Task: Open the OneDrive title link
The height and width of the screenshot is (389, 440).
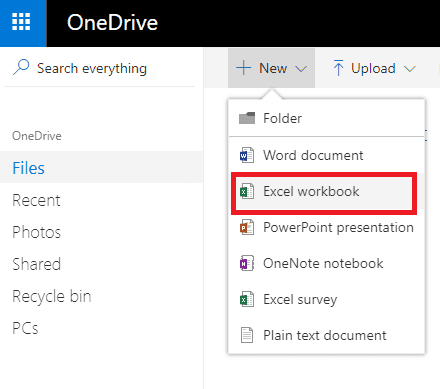Action: pyautogui.click(x=112, y=23)
